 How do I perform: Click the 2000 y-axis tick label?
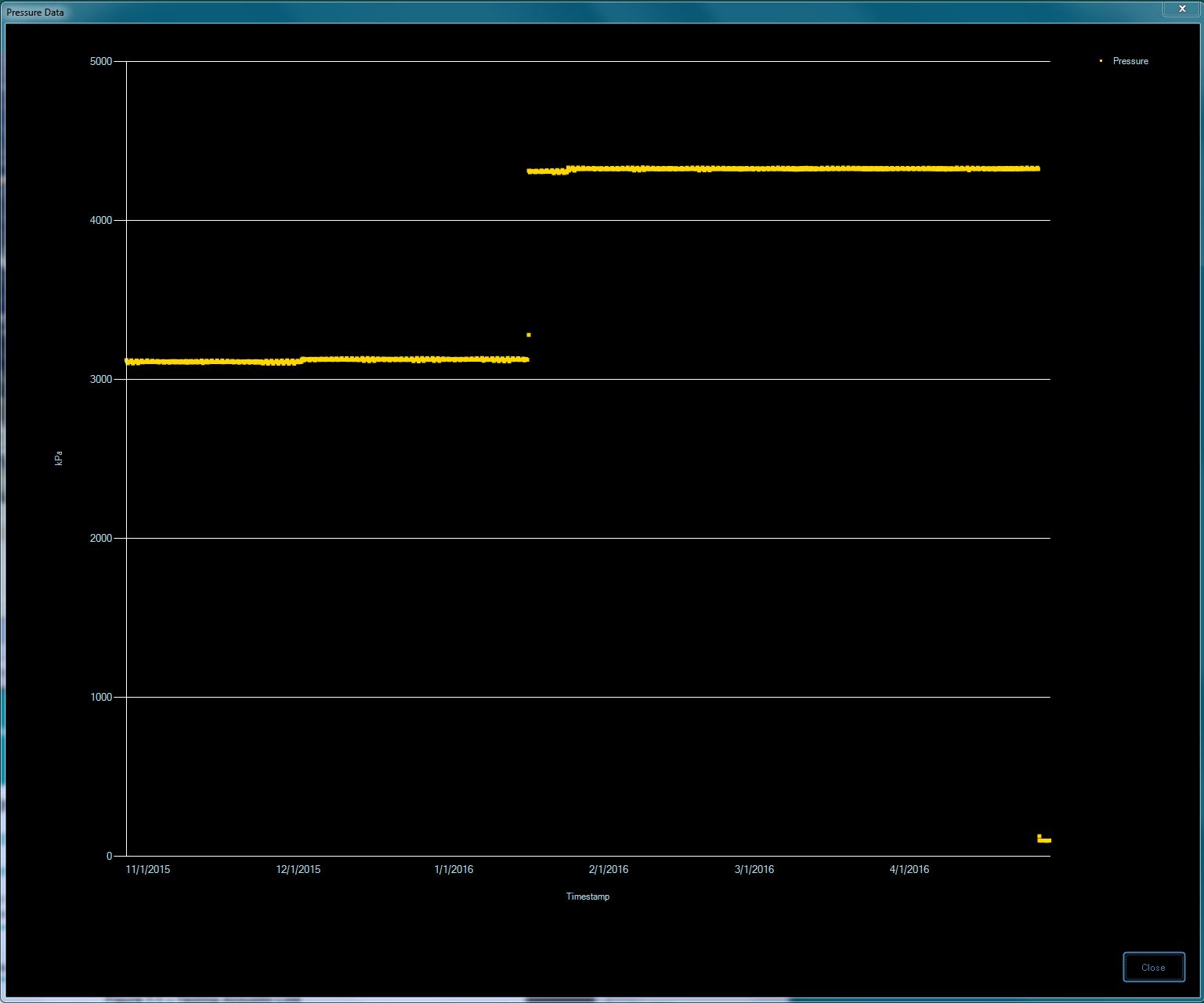[x=101, y=538]
